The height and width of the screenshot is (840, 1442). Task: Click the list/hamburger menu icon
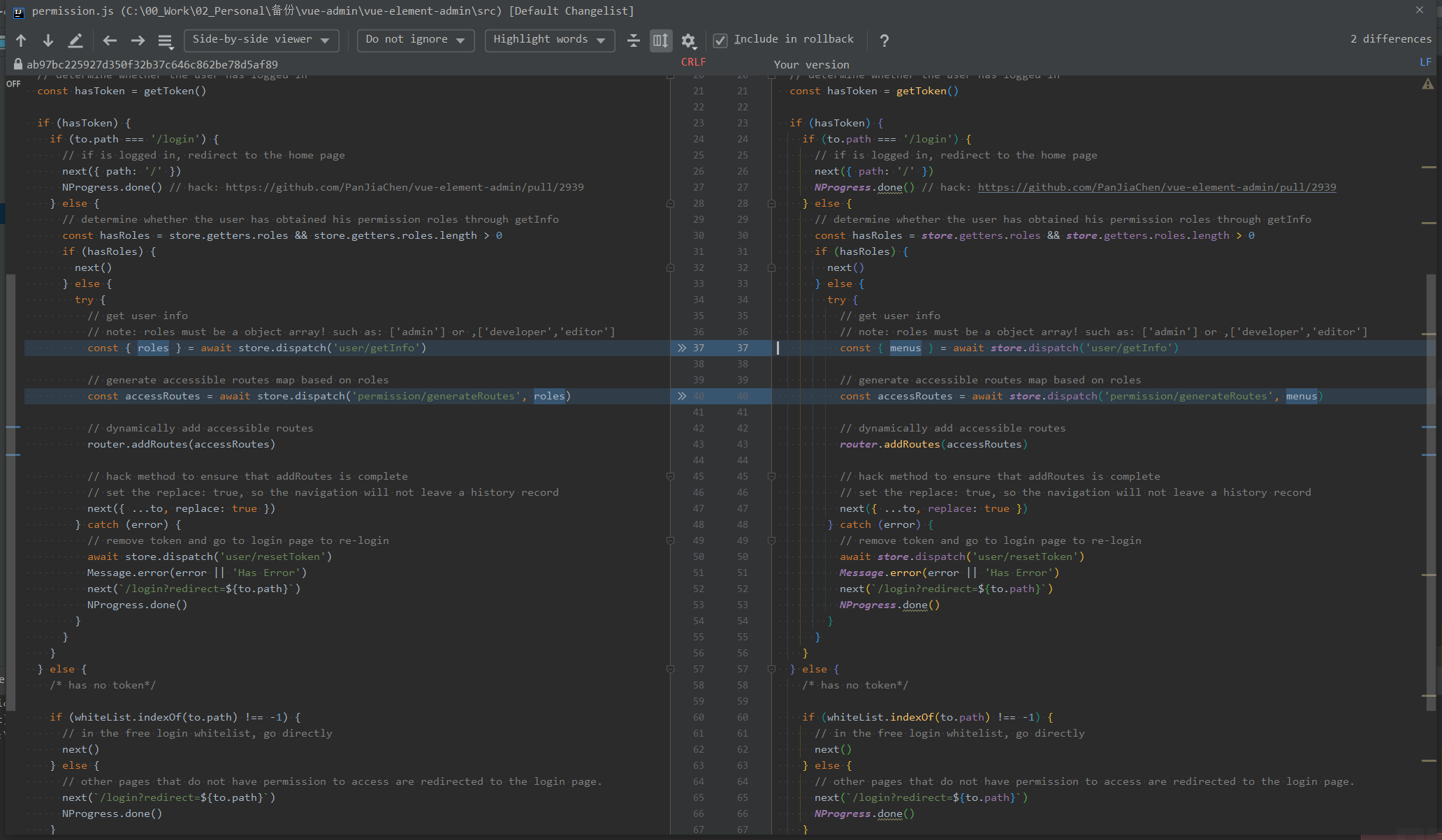(168, 40)
